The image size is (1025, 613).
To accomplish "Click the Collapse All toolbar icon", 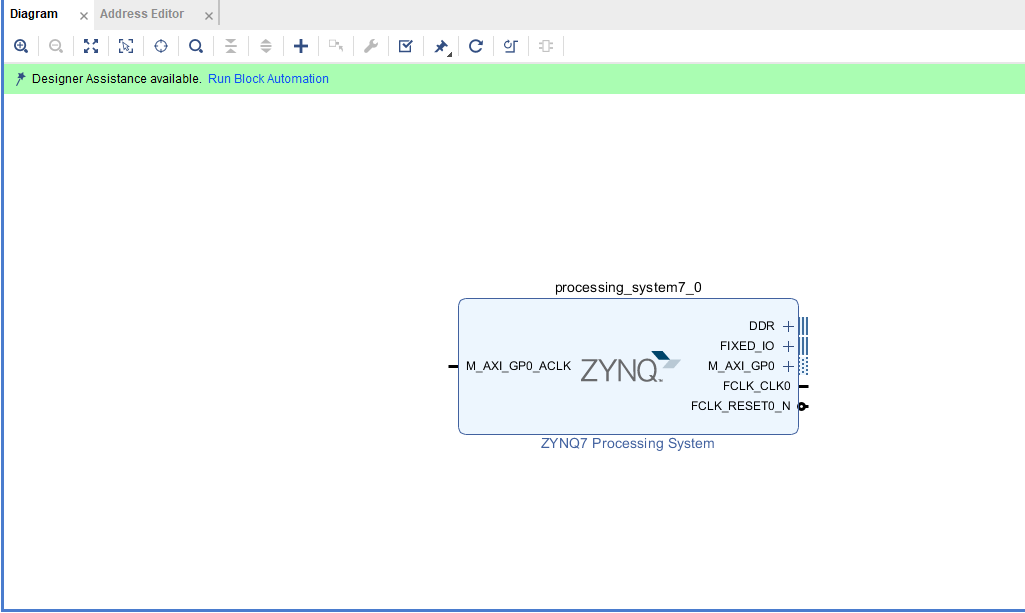I will (231, 46).
